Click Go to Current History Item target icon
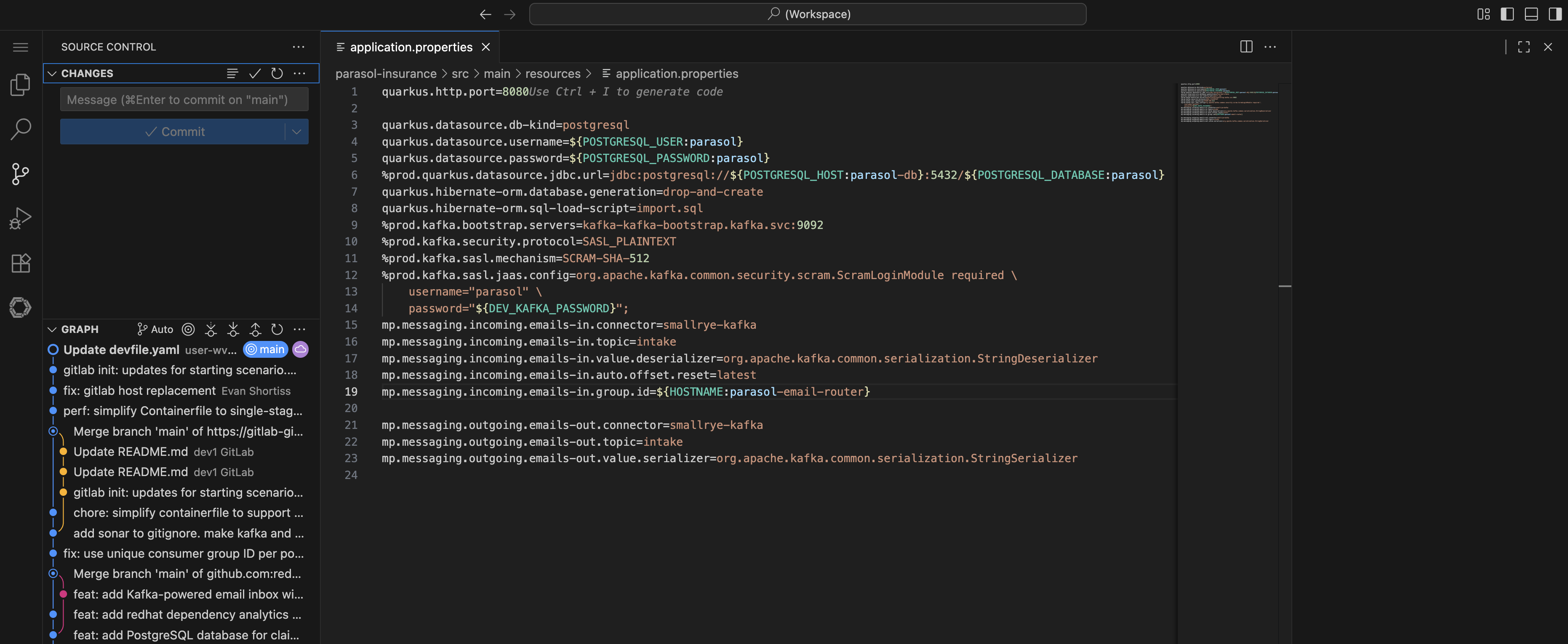The height and width of the screenshot is (644, 1568). tap(189, 329)
